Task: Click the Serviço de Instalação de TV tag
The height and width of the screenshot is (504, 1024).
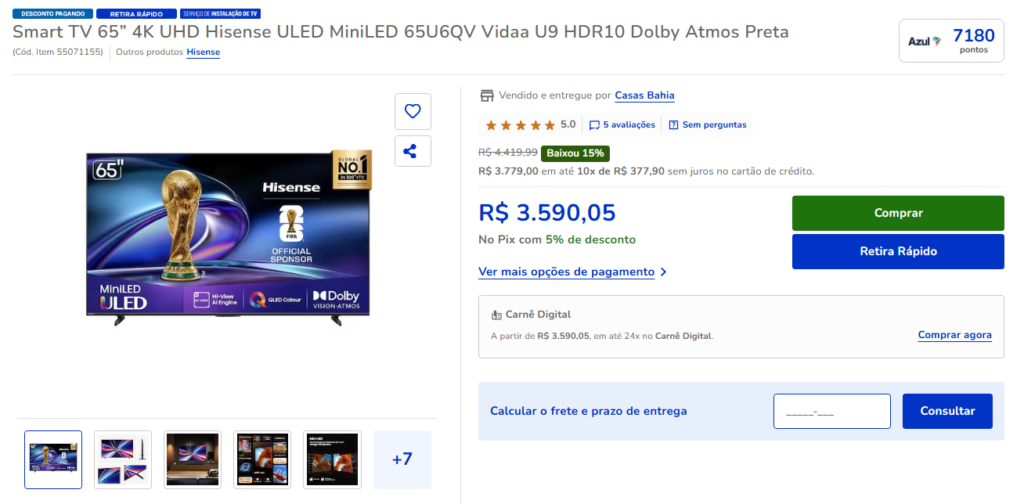Action: [221, 13]
